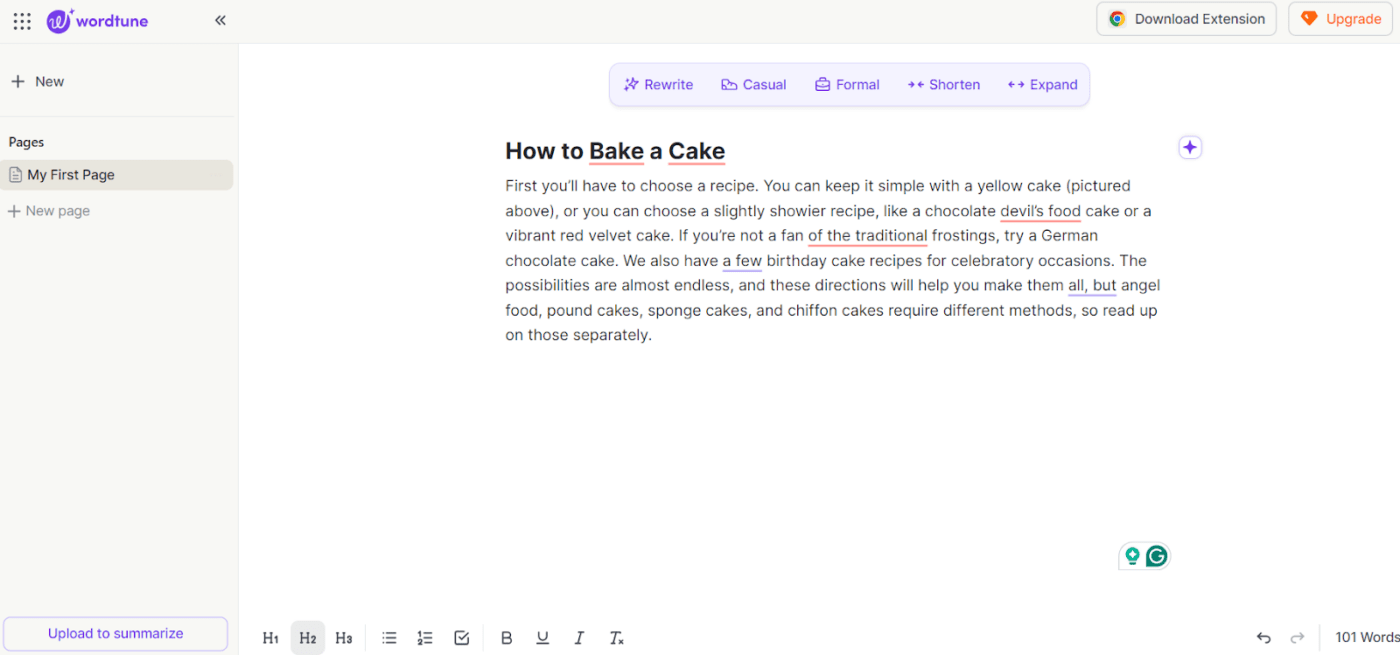Apply Heading 3 formatting
Image resolution: width=1400 pixels, height=655 pixels.
tap(343, 638)
